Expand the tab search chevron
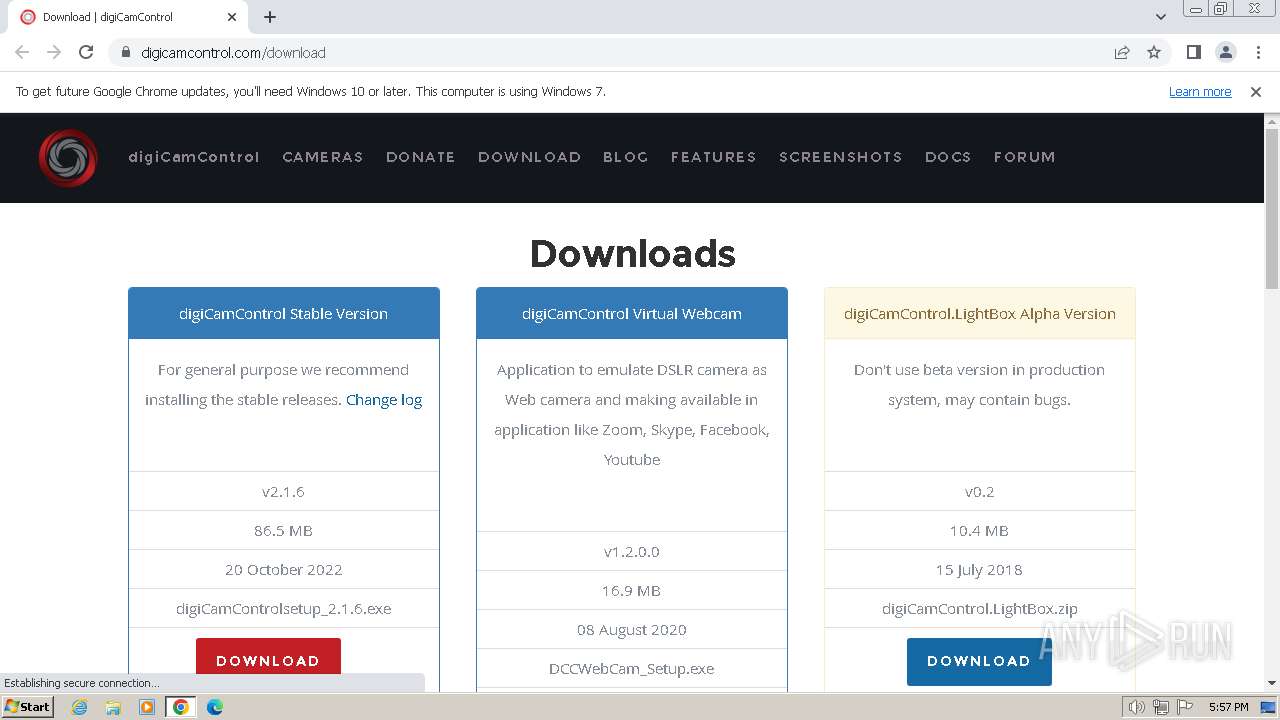The image size is (1280, 720). click(1160, 17)
